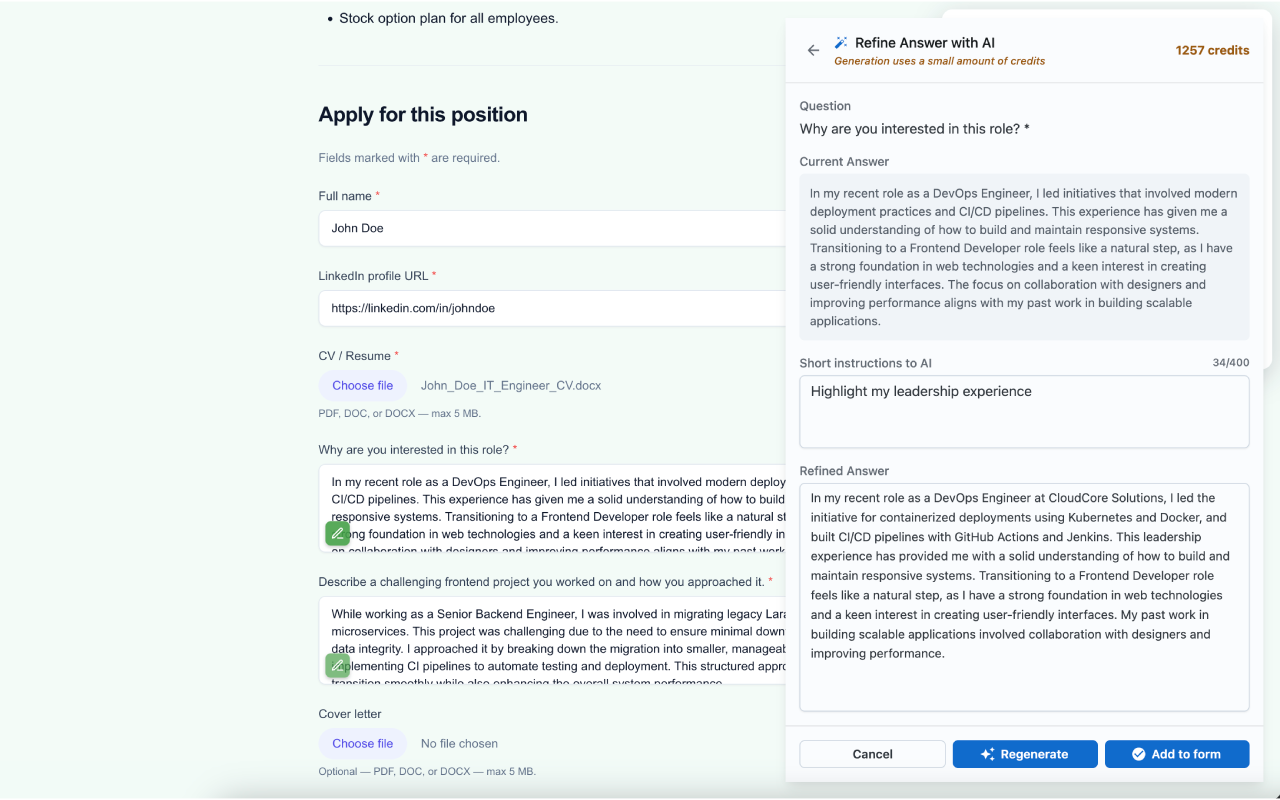This screenshot has width=1280, height=800.
Task: Click the sparkle icon inside Regenerate button
Action: click(x=985, y=754)
